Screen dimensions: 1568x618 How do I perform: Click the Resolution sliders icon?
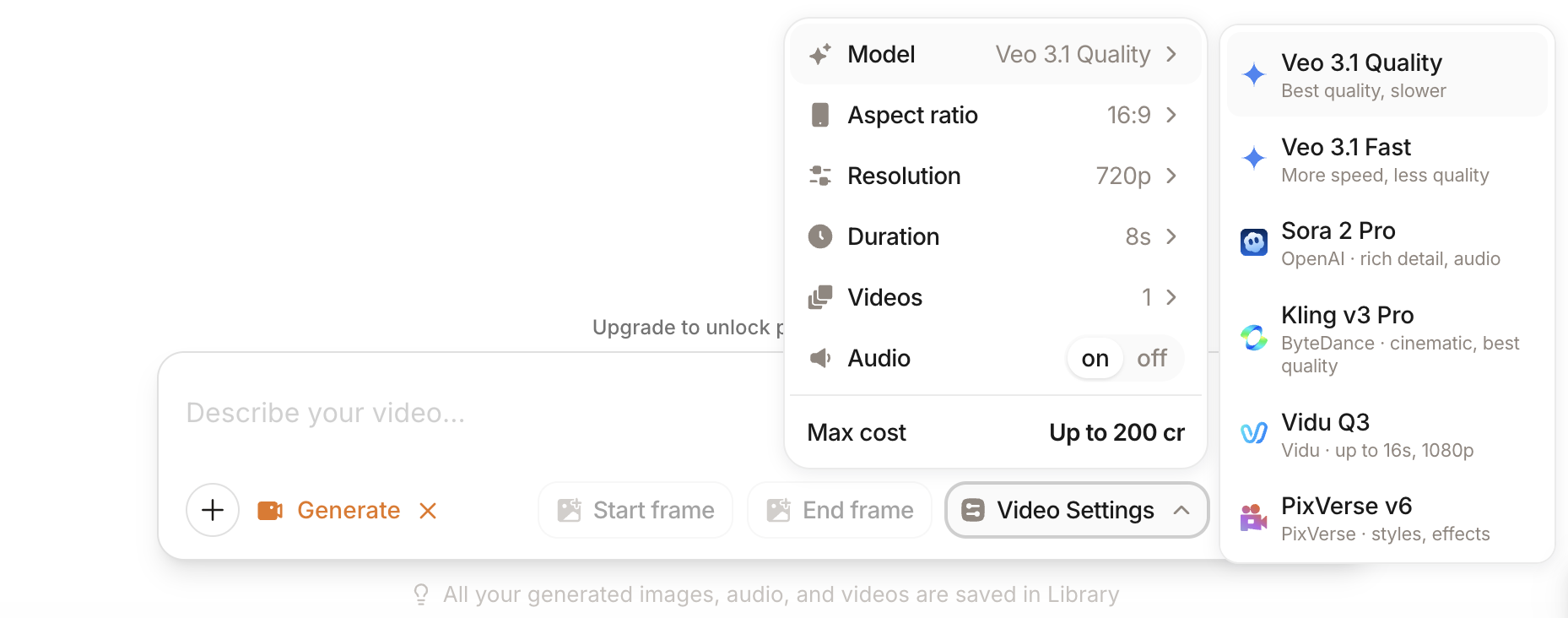coord(819,176)
